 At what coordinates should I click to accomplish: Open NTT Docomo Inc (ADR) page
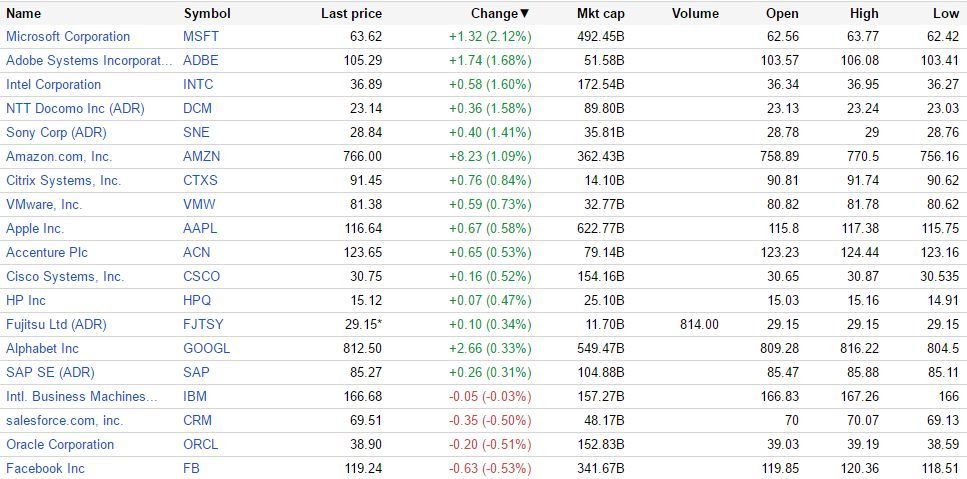(76, 109)
